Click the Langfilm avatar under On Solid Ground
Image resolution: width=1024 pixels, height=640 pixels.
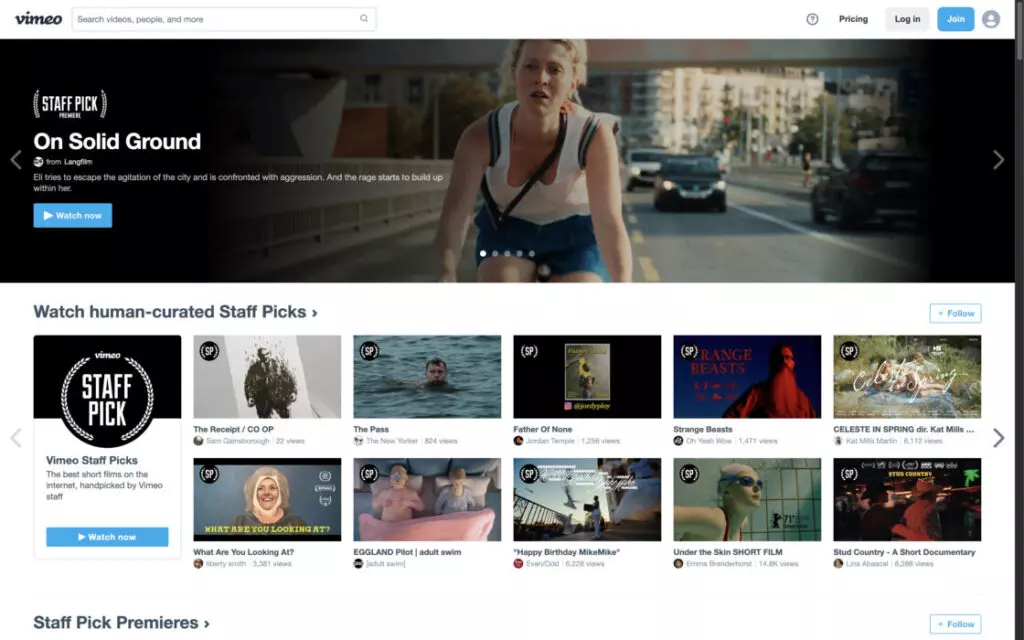38,162
